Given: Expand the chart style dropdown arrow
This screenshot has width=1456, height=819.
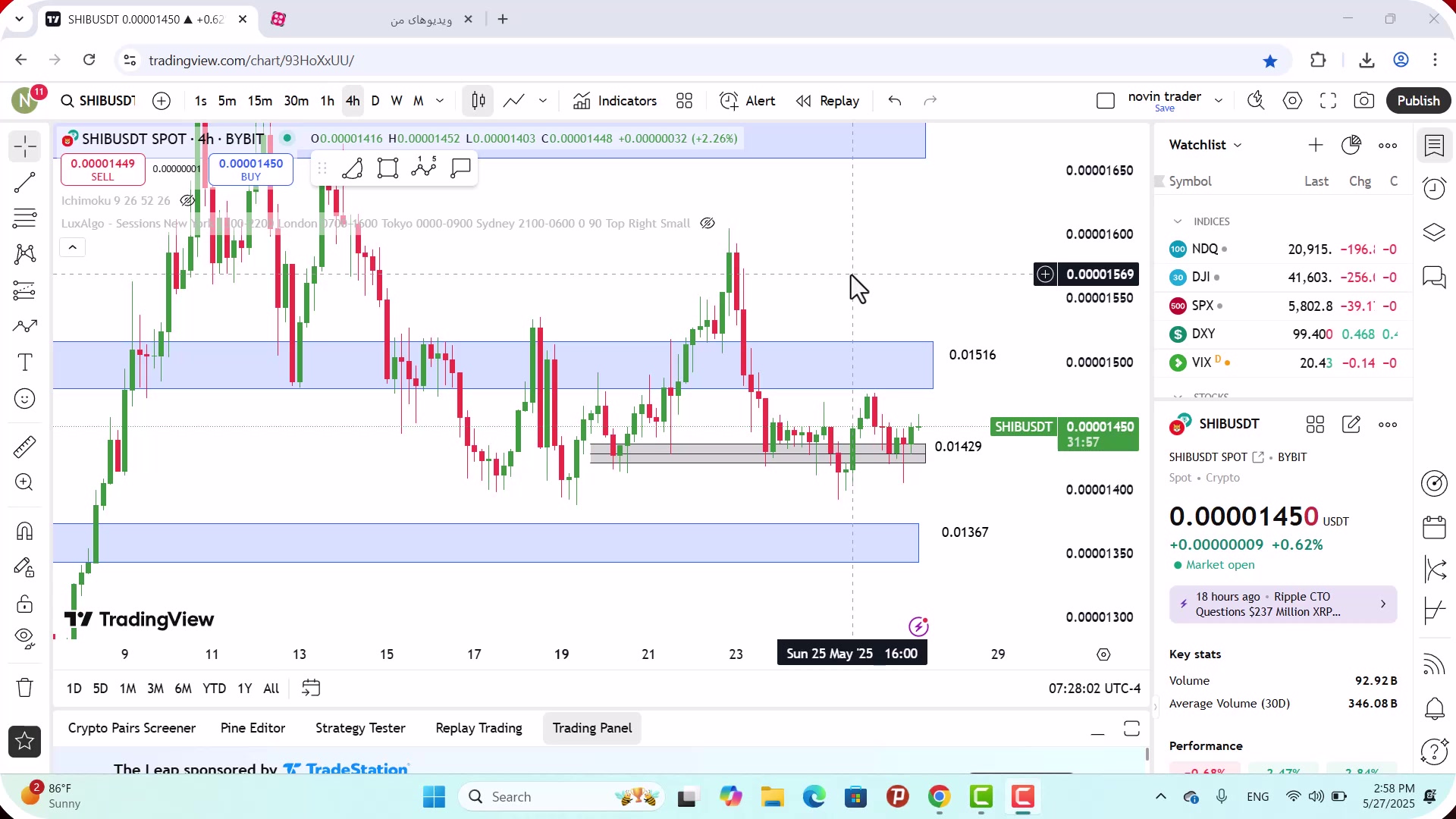Looking at the screenshot, I should point(543,101).
